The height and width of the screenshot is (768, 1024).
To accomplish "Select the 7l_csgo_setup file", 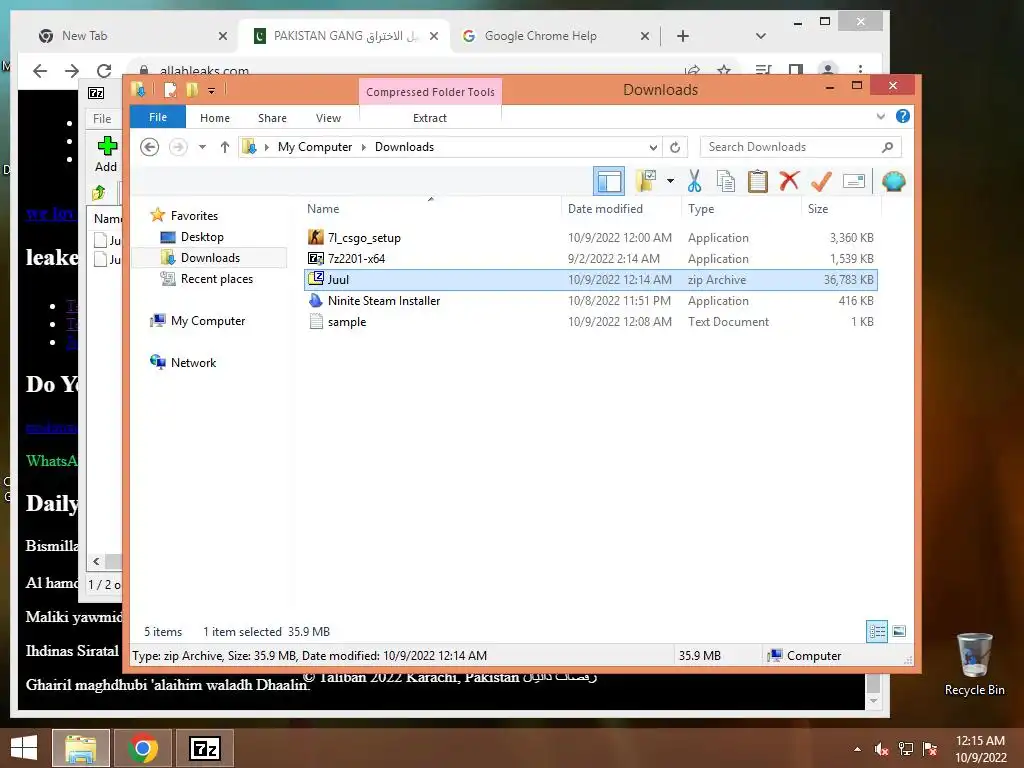I will pyautogui.click(x=591, y=238).
